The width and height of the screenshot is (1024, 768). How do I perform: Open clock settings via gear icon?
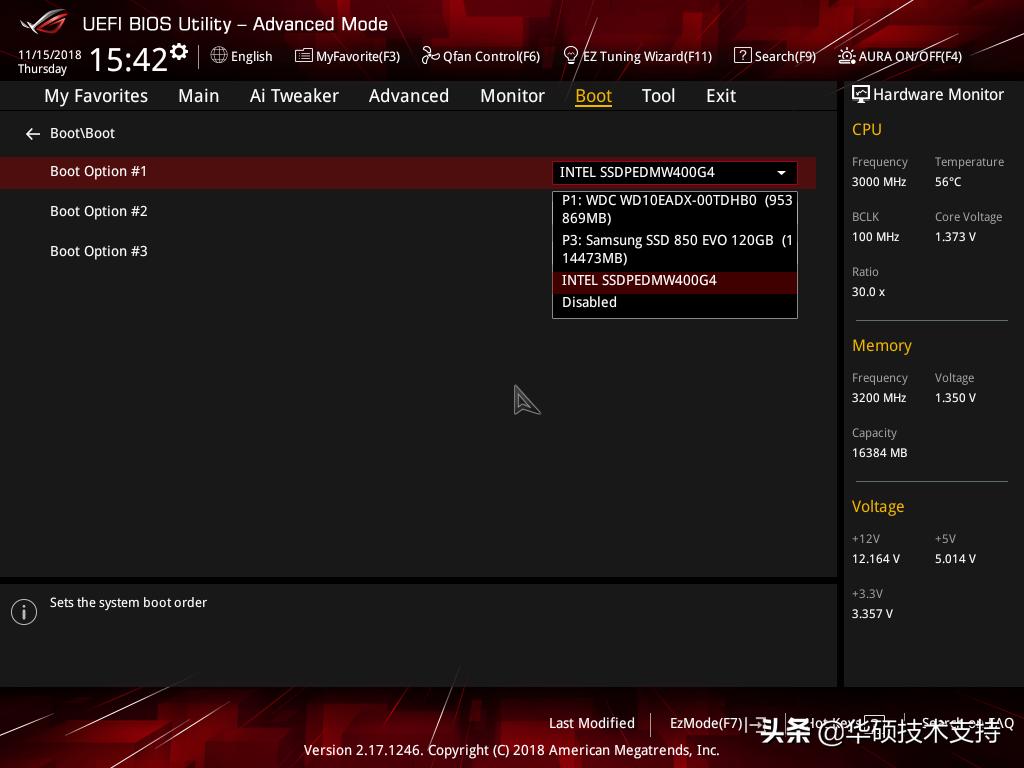tap(179, 51)
